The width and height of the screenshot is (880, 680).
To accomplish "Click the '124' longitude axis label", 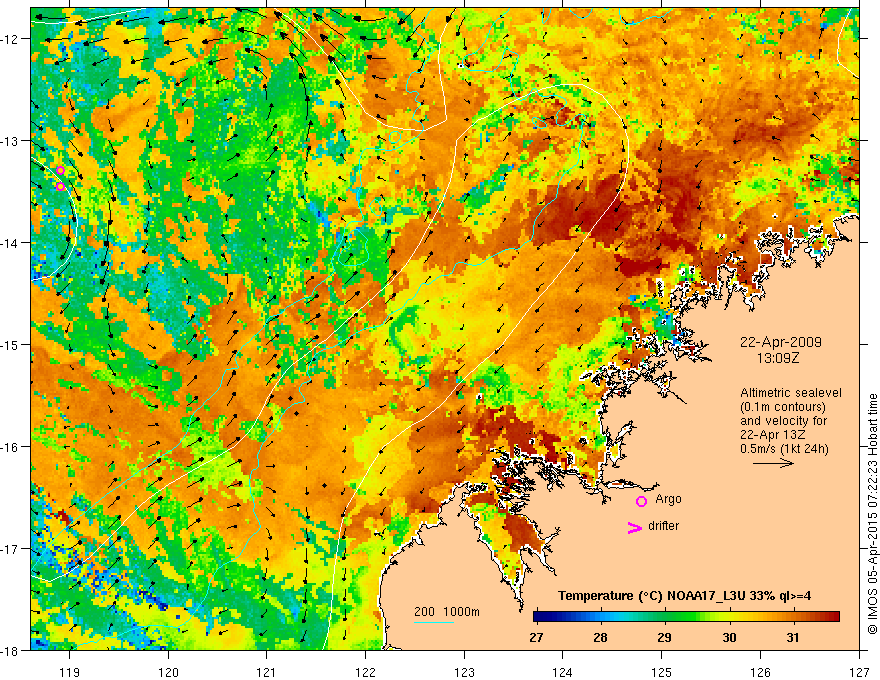I will [x=563, y=672].
